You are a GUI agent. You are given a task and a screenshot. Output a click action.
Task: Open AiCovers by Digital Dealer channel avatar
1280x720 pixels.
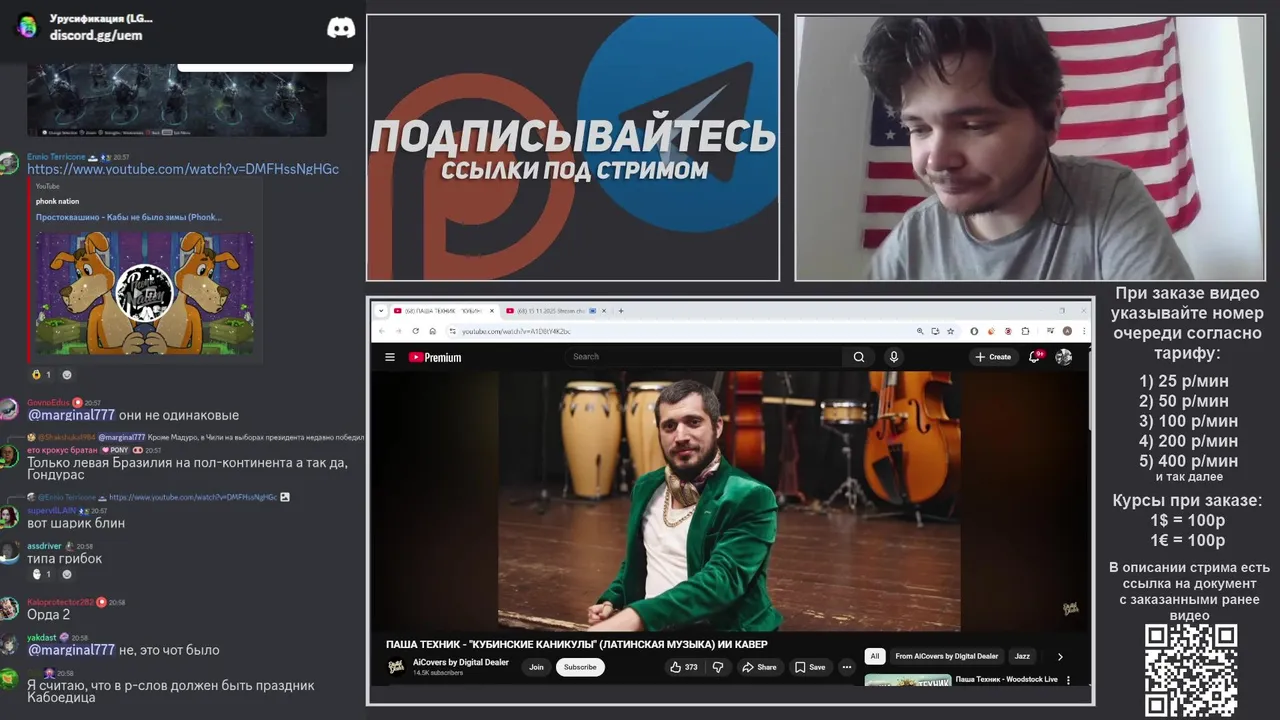tap(396, 667)
